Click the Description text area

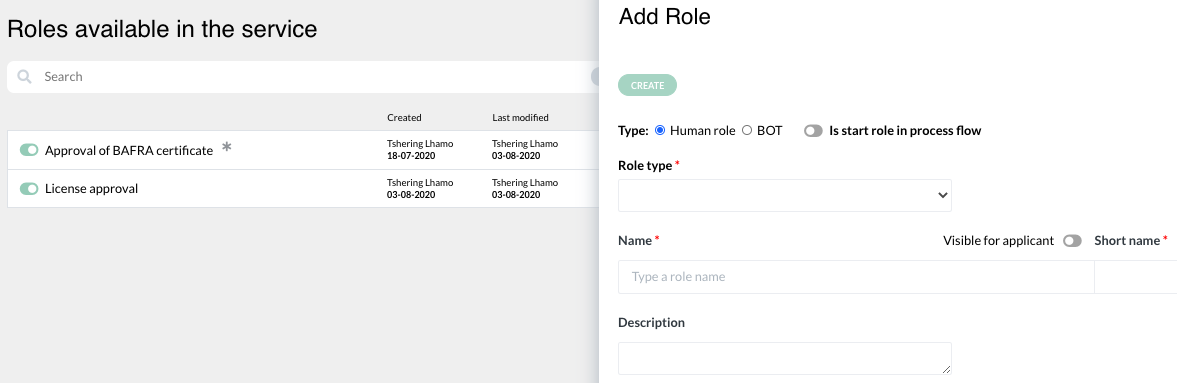tap(784, 358)
